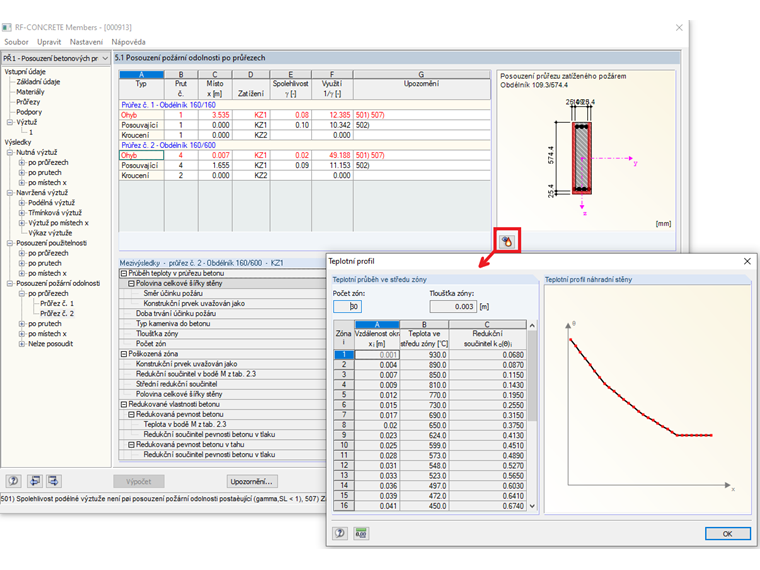Select Materiály in navigator tree

click(x=30, y=92)
